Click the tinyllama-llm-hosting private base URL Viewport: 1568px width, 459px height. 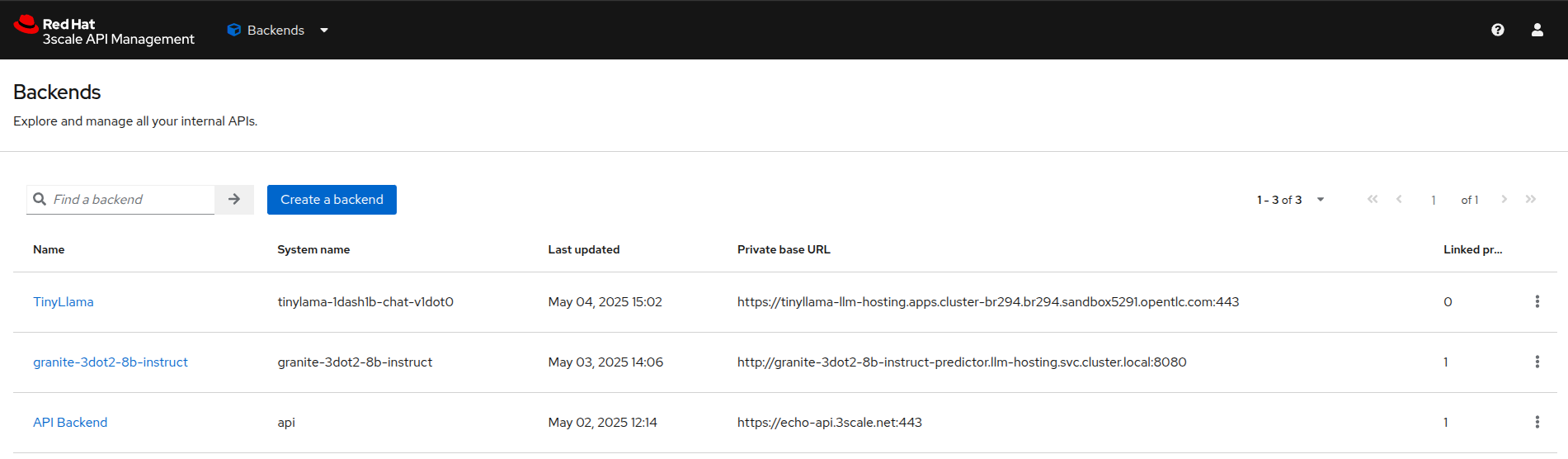click(x=988, y=302)
